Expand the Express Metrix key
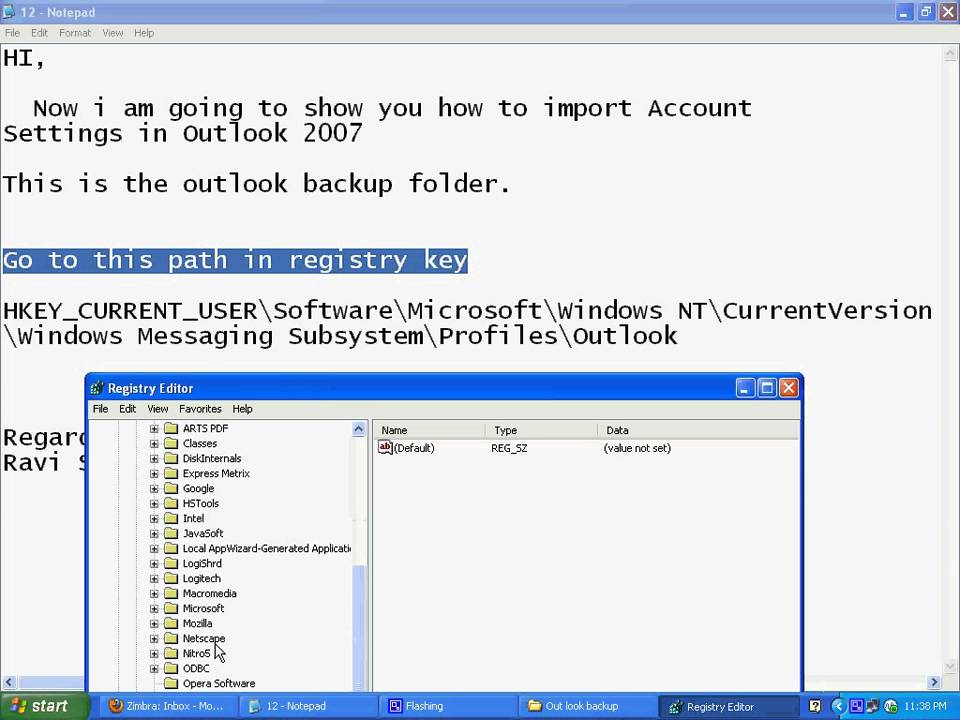Screen dimensions: 960x720 tap(154, 473)
